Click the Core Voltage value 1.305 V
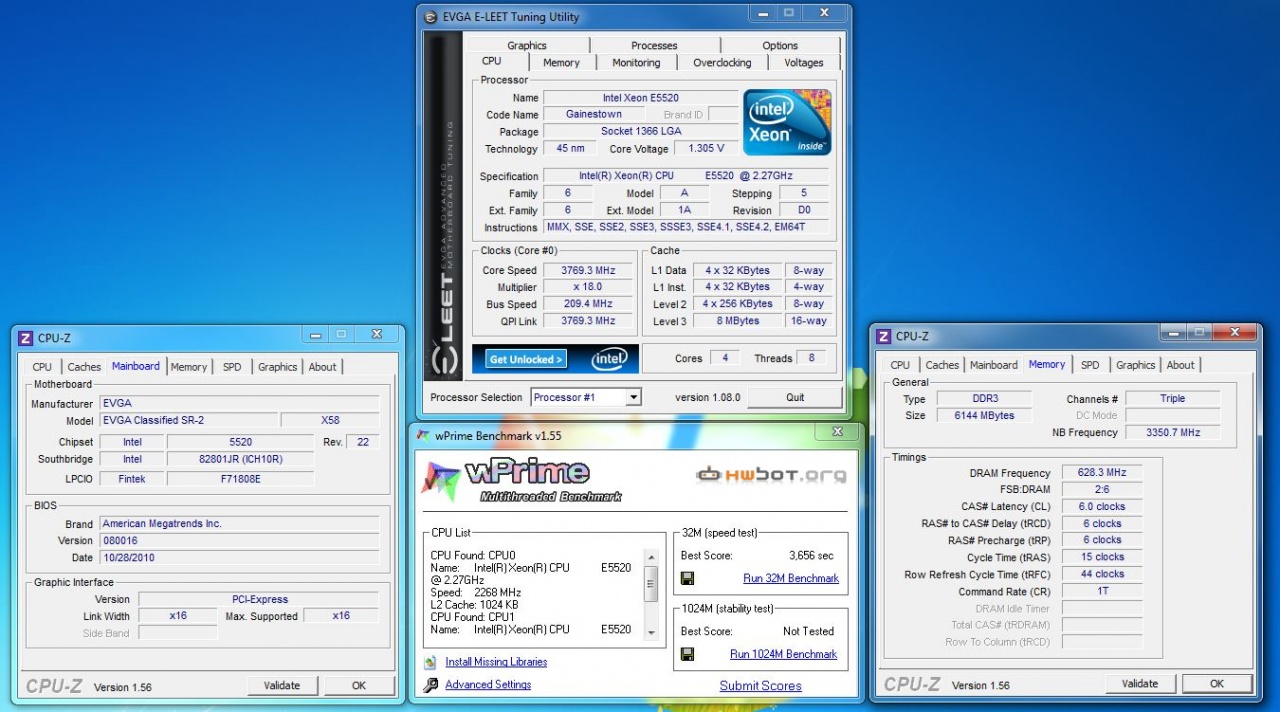Viewport: 1280px width, 712px height. (707, 148)
